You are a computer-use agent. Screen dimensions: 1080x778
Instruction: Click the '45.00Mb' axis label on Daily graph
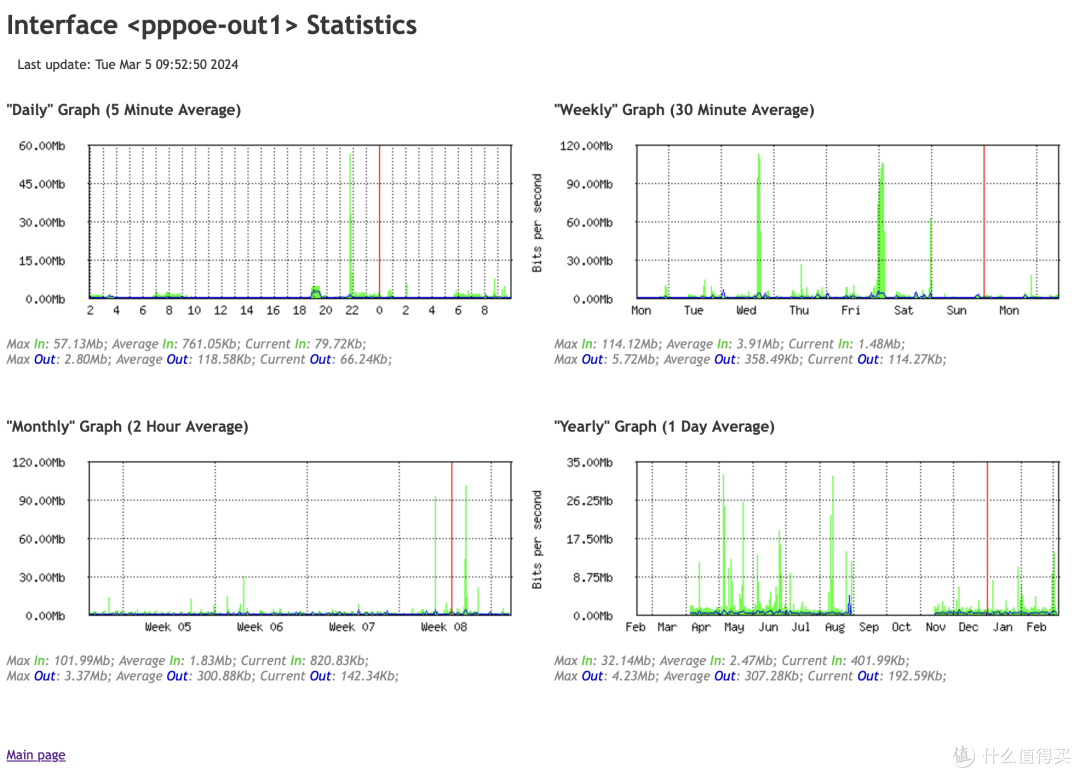tap(42, 185)
